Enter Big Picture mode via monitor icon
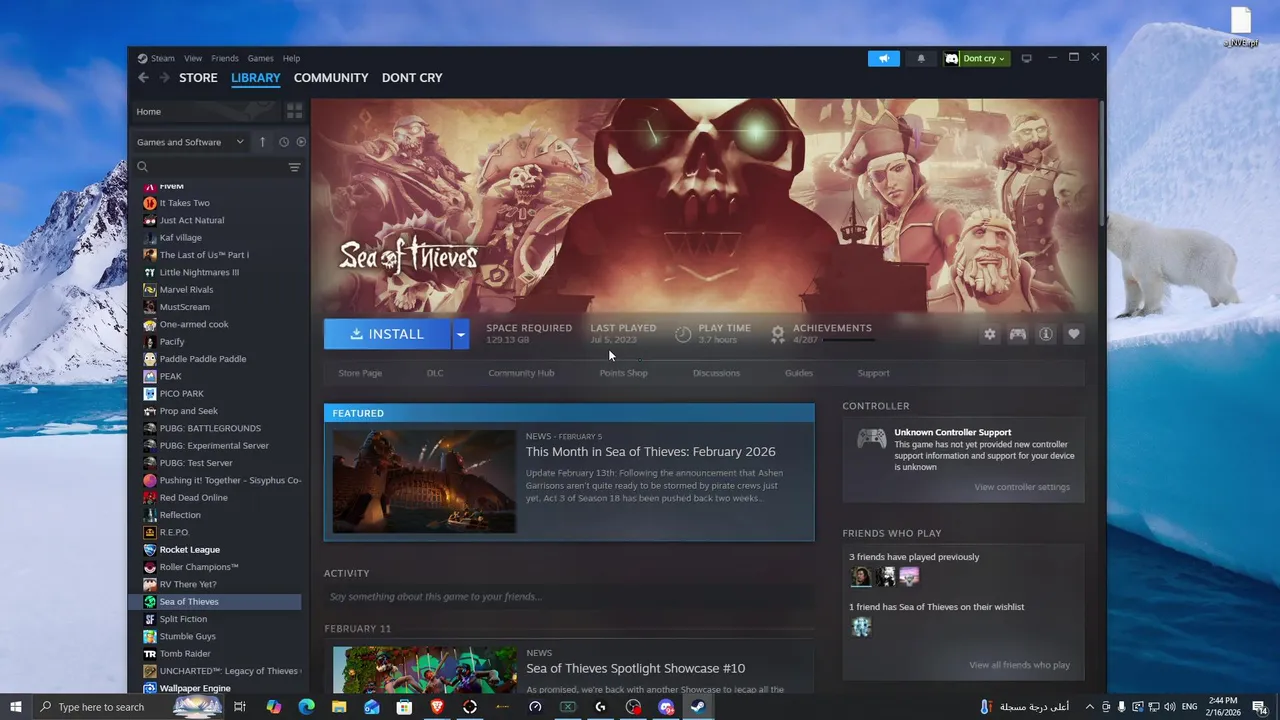This screenshot has height=720, width=1280. click(x=1026, y=58)
